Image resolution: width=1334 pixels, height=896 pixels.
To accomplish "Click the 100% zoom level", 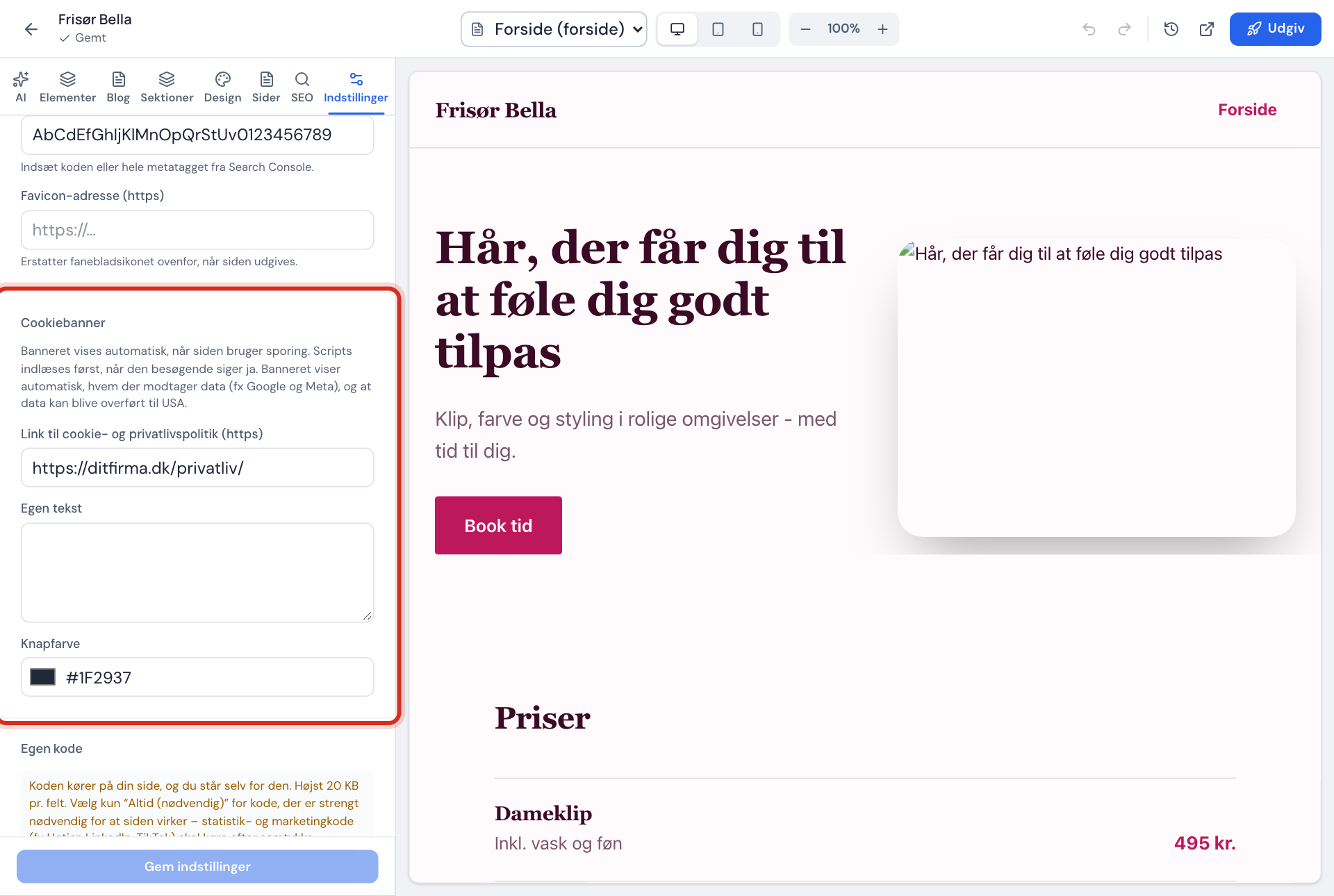I will tap(843, 28).
